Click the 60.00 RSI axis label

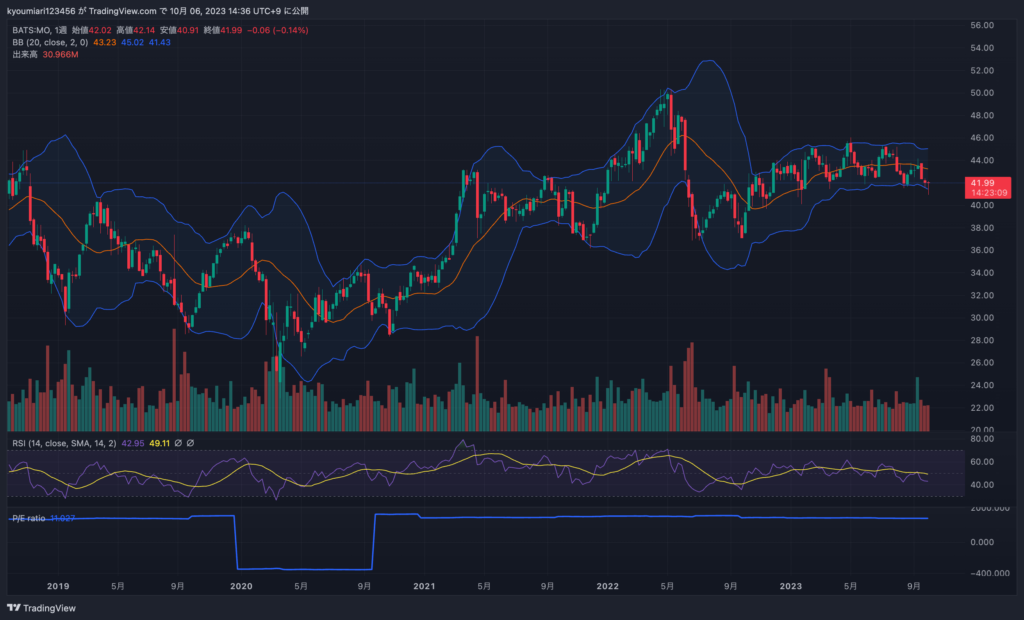point(982,462)
